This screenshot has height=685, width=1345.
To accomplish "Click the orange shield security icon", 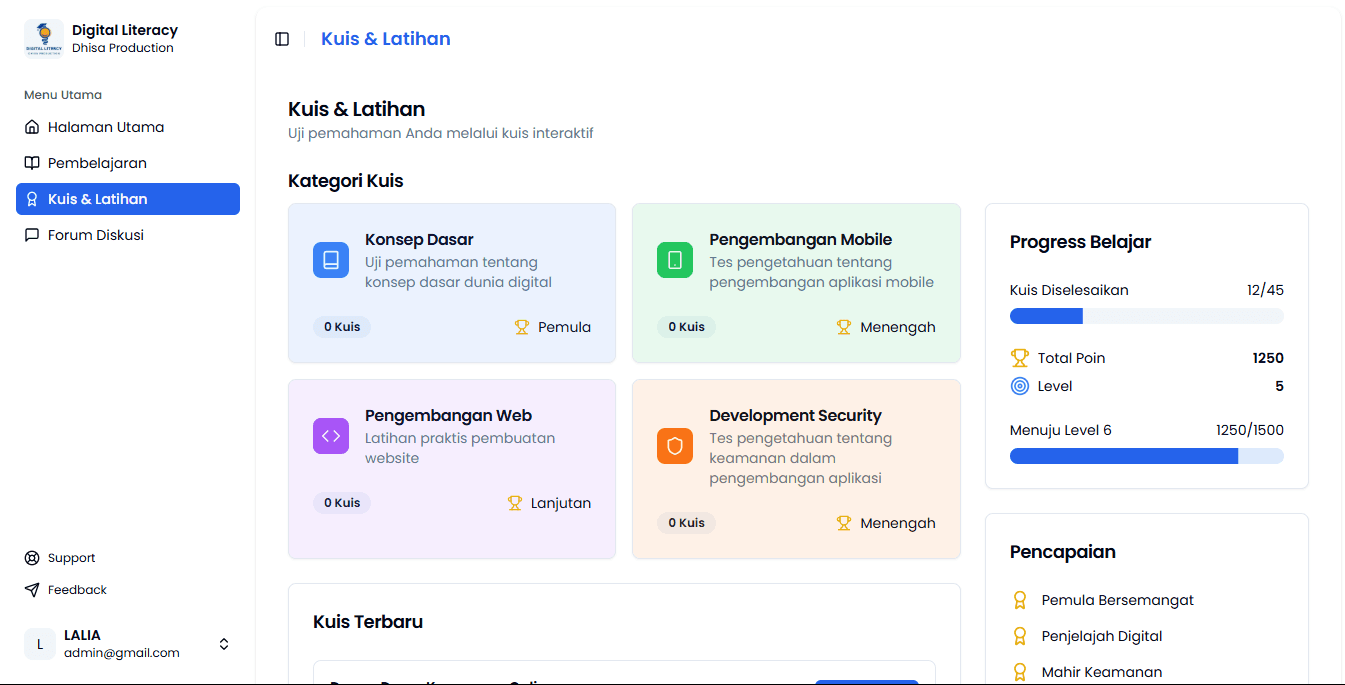I will (x=675, y=446).
